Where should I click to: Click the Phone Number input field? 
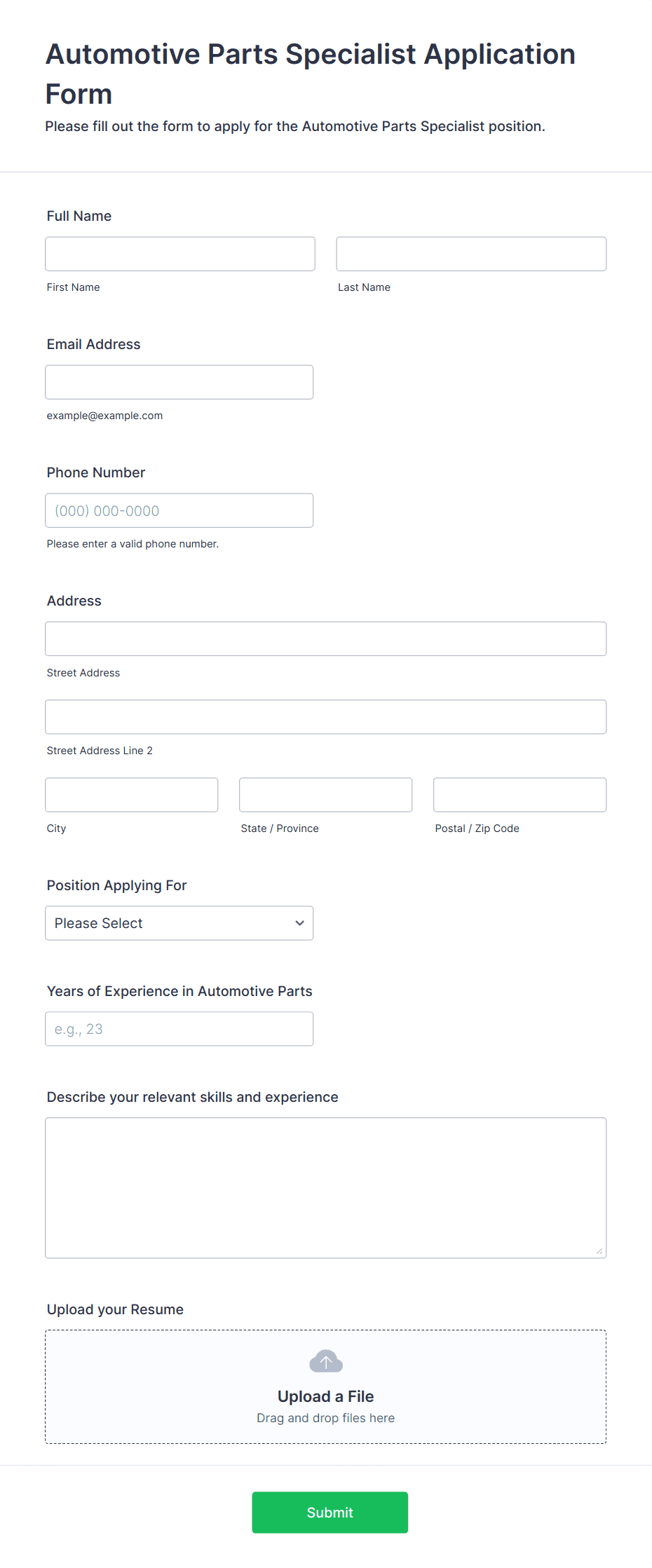(179, 510)
